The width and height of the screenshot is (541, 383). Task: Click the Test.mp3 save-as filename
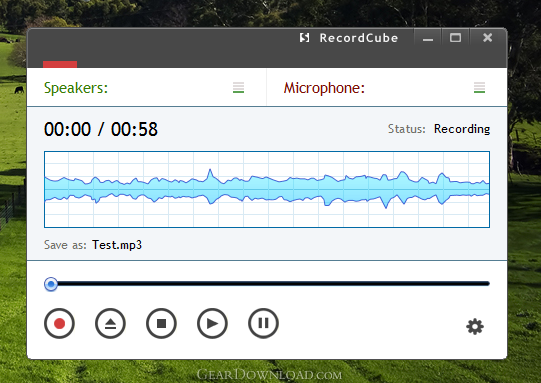point(117,245)
